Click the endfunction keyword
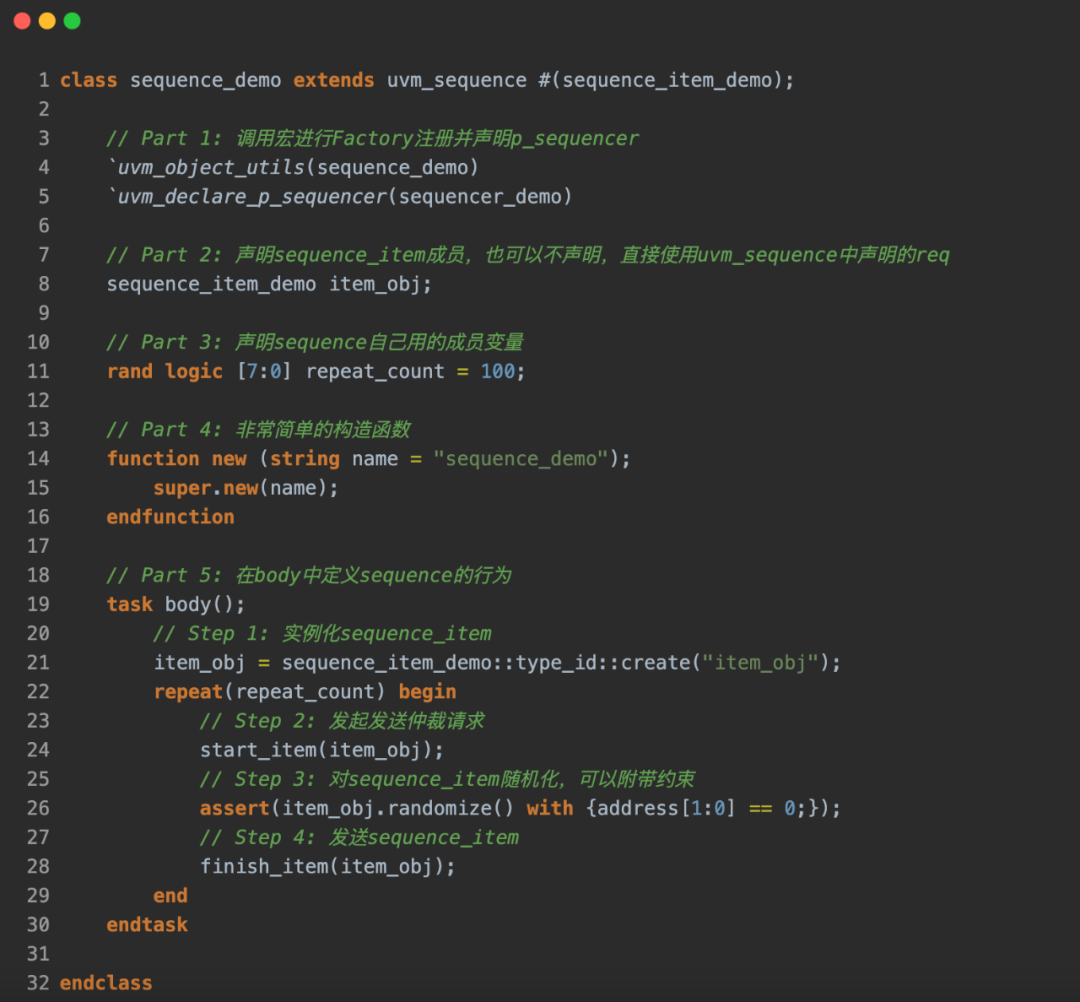Image resolution: width=1080 pixels, height=1002 pixels. coord(170,517)
